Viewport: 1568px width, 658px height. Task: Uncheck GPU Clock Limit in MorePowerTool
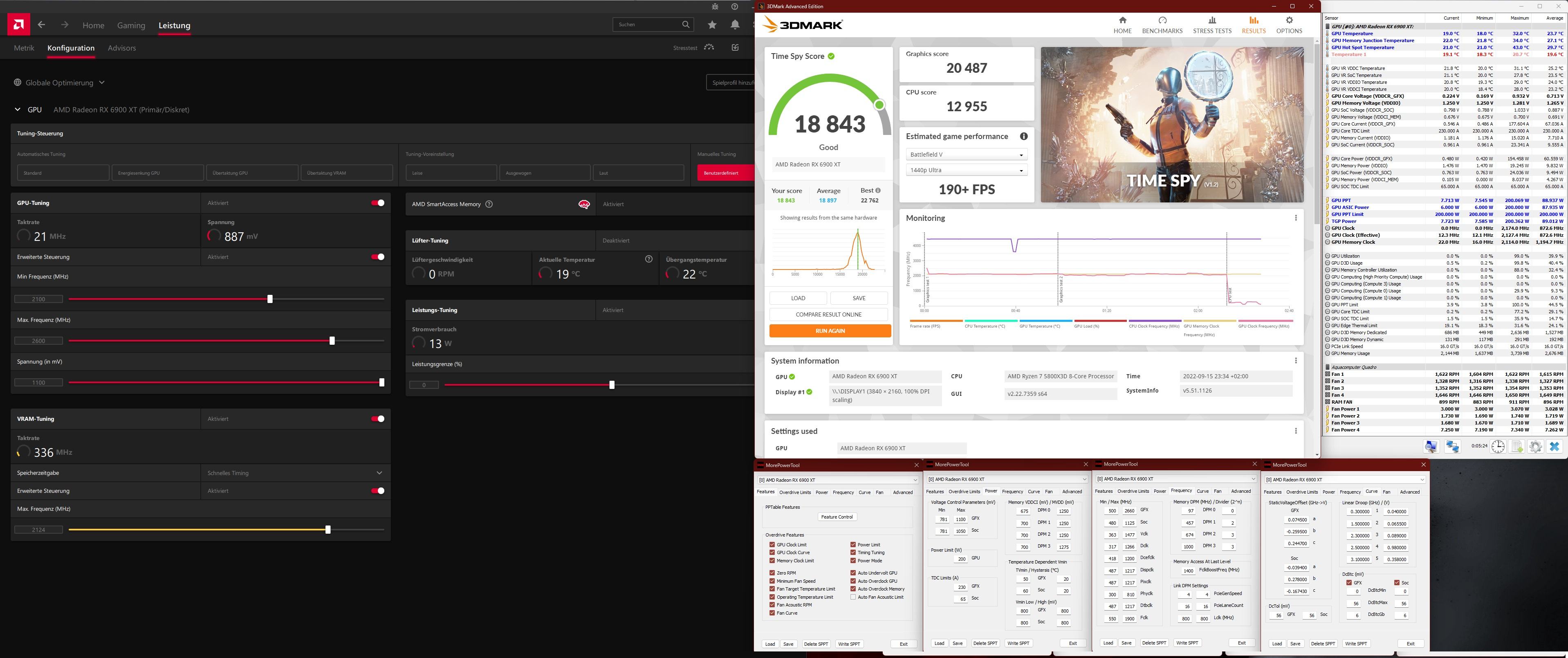[x=772, y=545]
